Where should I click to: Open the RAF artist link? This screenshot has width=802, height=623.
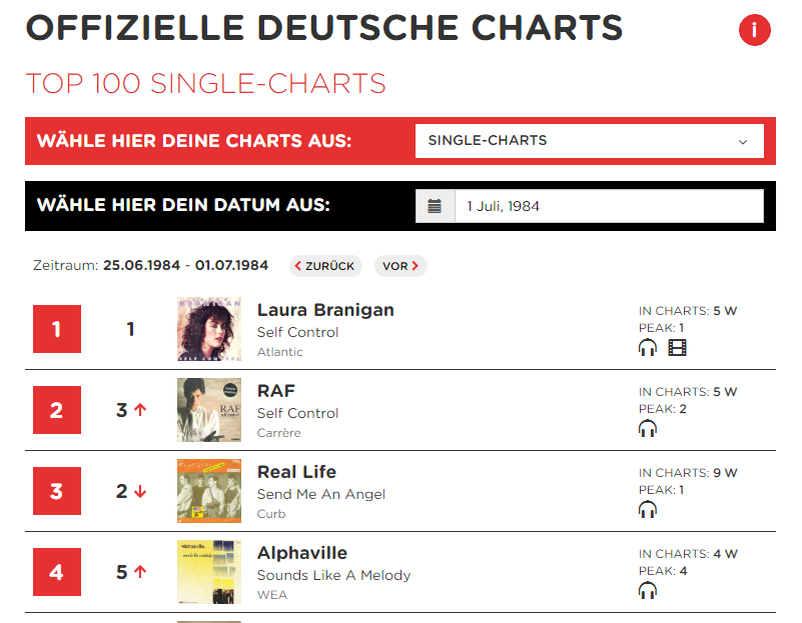pos(276,391)
